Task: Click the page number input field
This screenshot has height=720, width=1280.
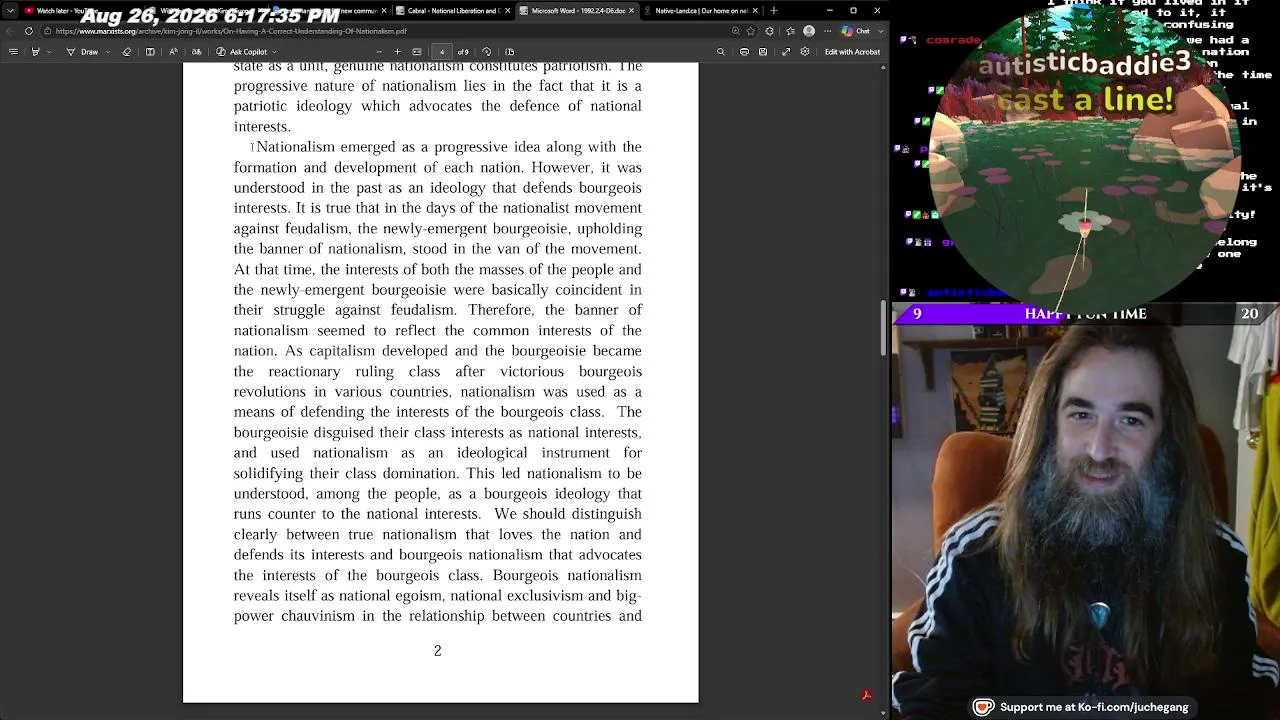Action: pos(441,52)
